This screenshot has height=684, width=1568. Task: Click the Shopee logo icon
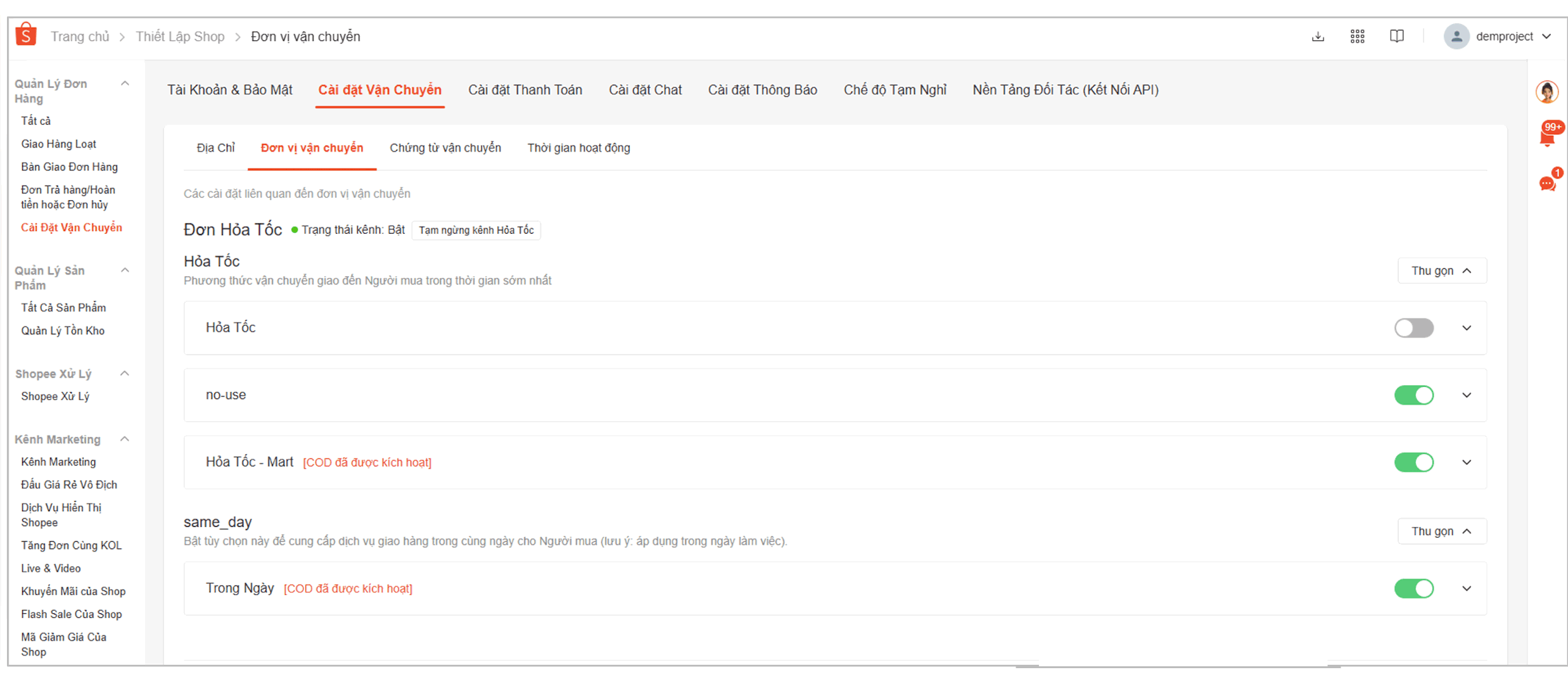pyautogui.click(x=26, y=35)
